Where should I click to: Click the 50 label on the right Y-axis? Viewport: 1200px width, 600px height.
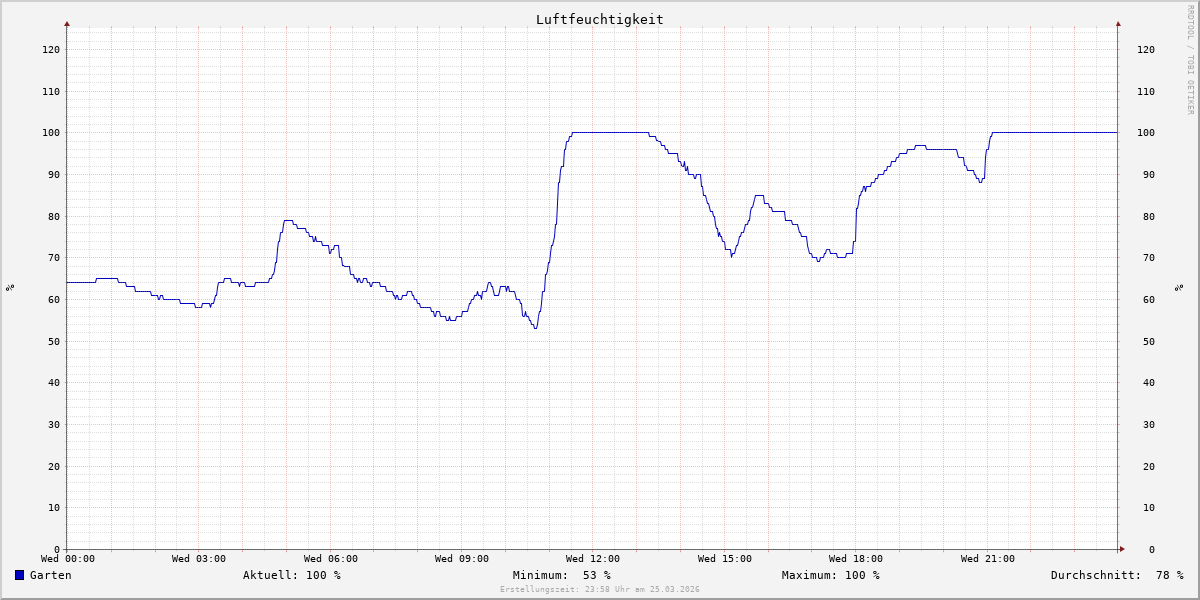click(x=1145, y=341)
